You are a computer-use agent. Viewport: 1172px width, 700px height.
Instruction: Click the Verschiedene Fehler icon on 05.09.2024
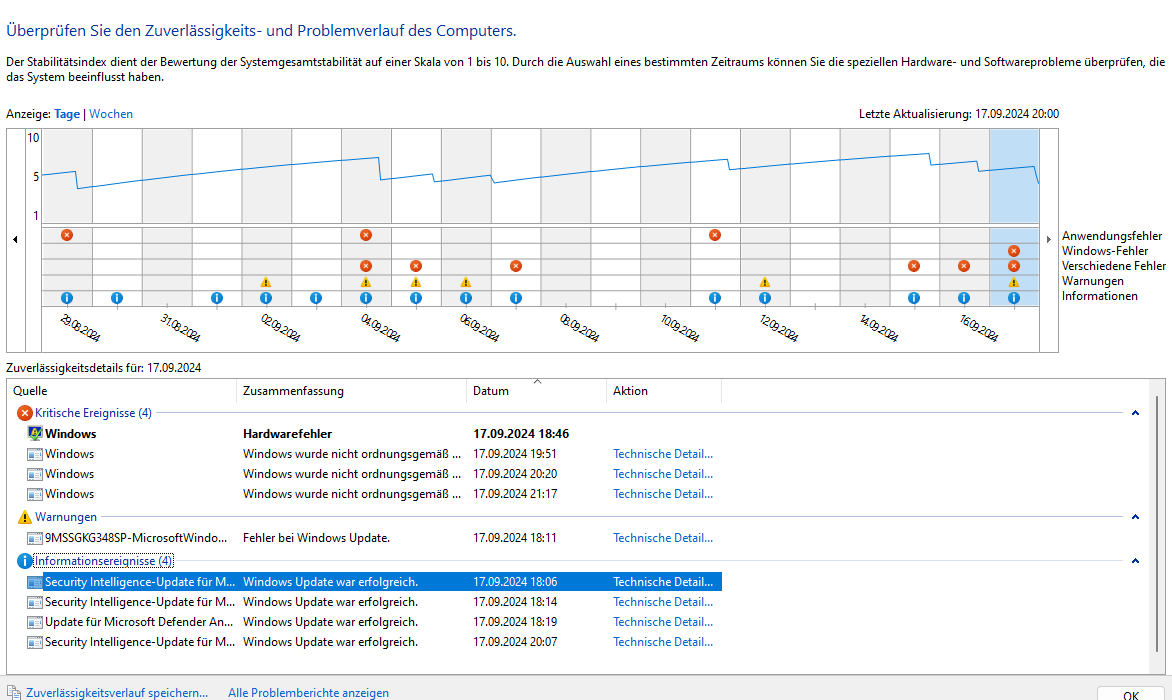click(x=416, y=266)
